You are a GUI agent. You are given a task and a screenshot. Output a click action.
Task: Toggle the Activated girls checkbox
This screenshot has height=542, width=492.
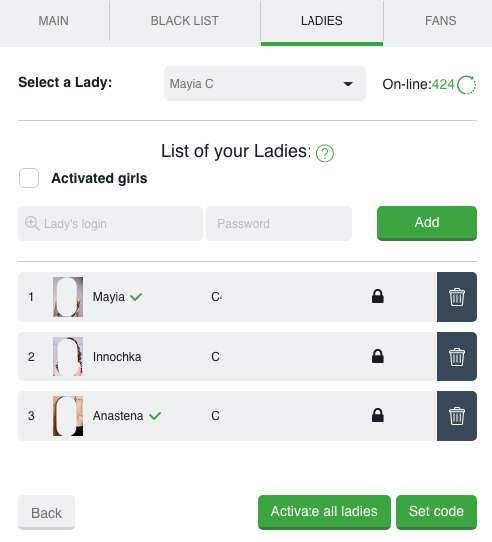(29, 178)
